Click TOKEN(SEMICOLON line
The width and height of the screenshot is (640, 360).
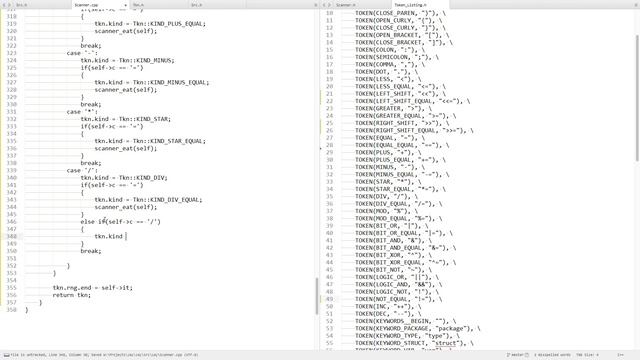tap(397, 57)
